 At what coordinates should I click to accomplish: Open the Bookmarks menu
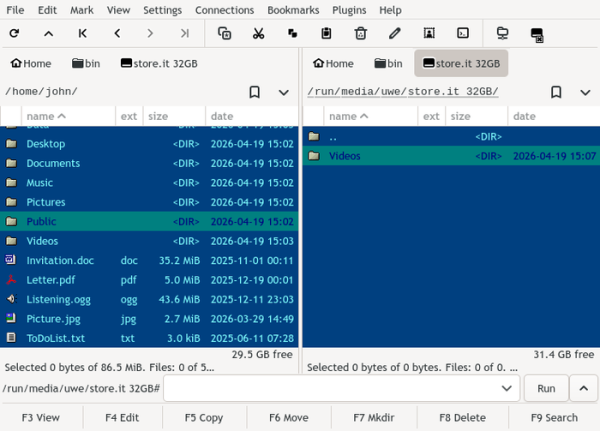(x=293, y=10)
